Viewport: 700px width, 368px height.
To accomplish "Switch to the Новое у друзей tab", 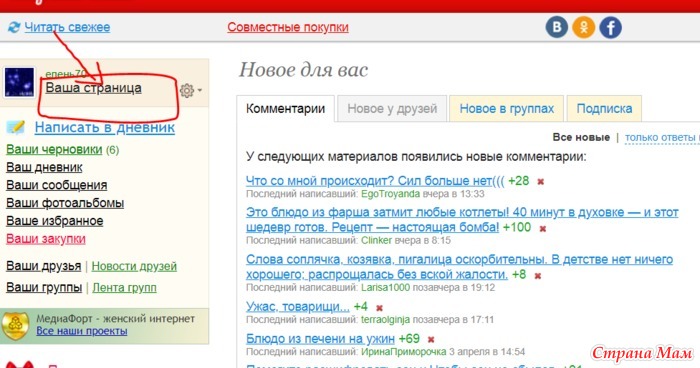I will point(392,109).
